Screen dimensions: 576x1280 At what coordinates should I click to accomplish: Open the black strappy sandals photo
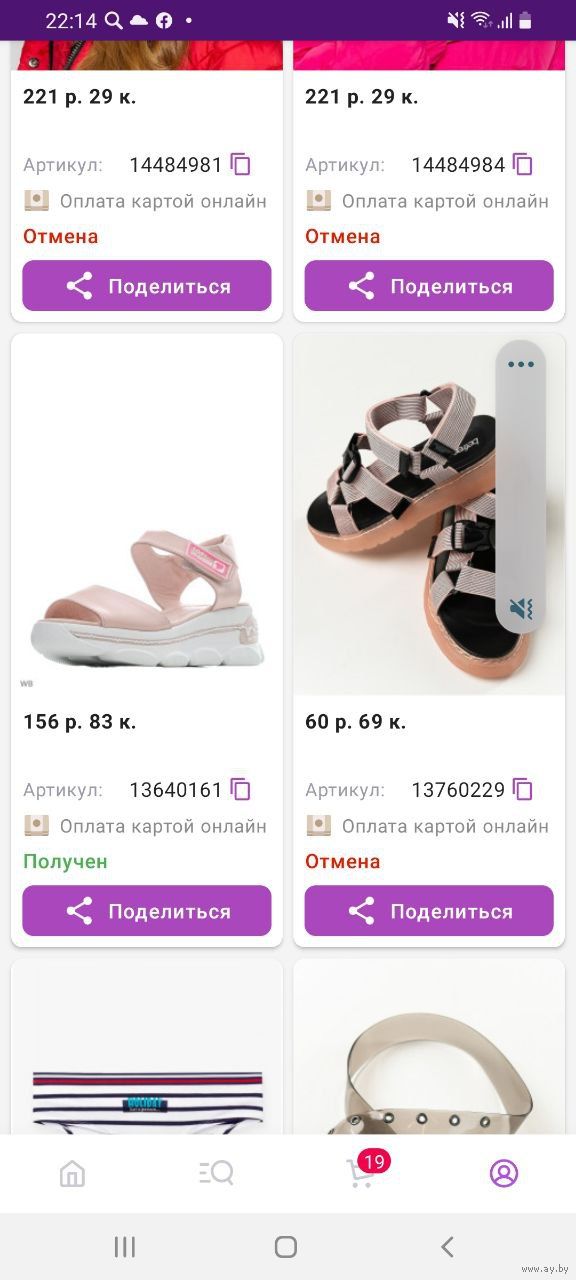429,515
